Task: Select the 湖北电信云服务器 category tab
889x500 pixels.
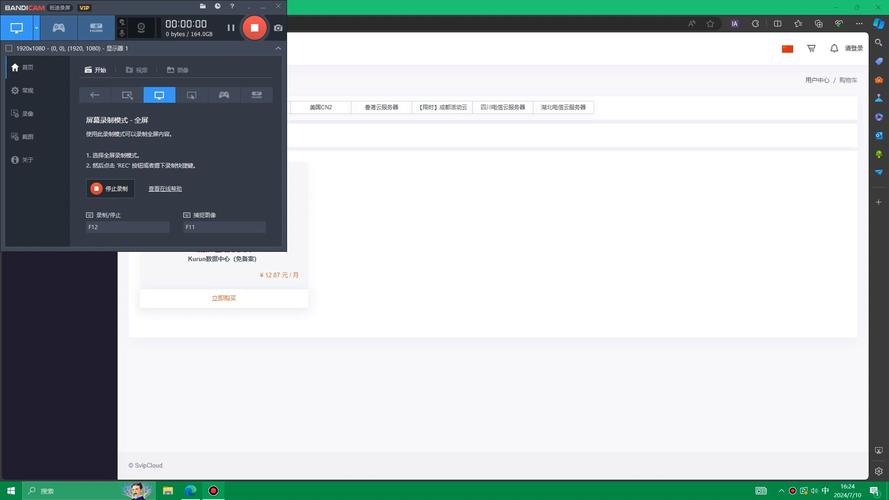Action: [564, 107]
